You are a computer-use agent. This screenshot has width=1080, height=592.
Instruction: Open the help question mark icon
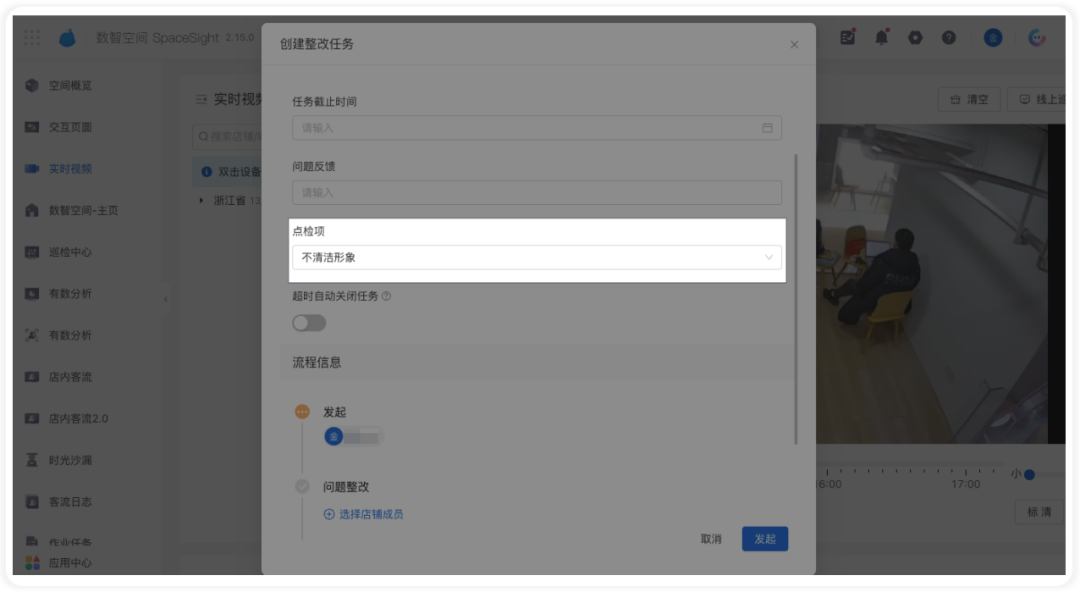(948, 38)
